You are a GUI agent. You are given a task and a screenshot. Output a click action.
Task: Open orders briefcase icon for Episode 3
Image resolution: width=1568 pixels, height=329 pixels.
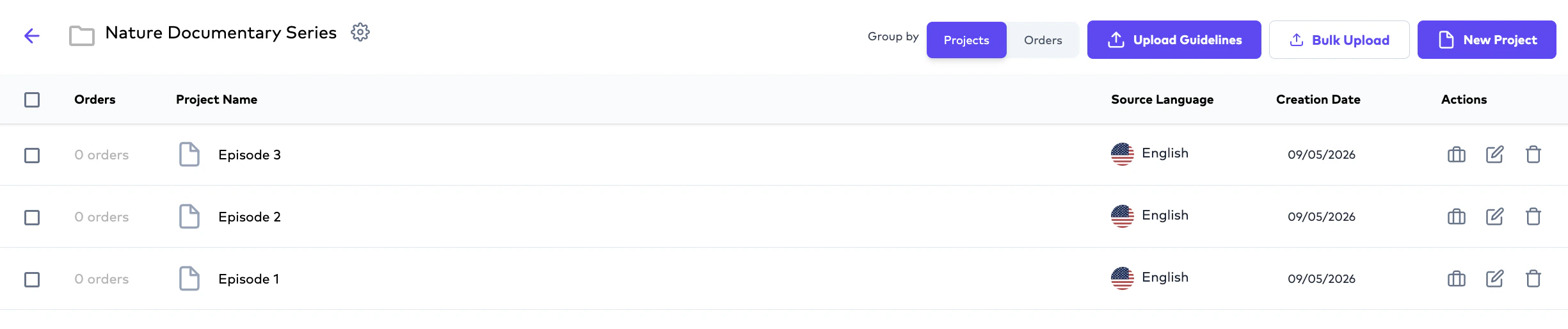[x=1457, y=155]
